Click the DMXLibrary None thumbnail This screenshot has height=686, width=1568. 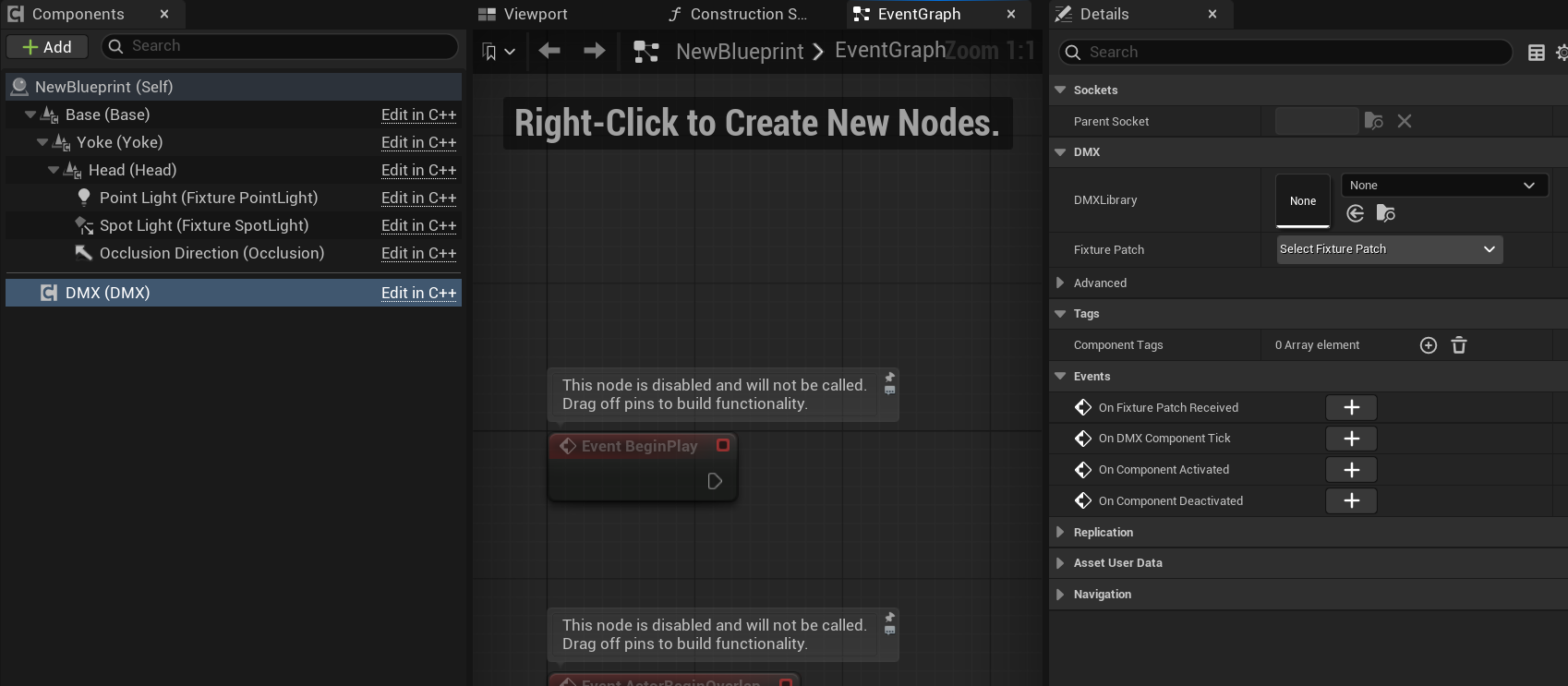click(x=1303, y=200)
